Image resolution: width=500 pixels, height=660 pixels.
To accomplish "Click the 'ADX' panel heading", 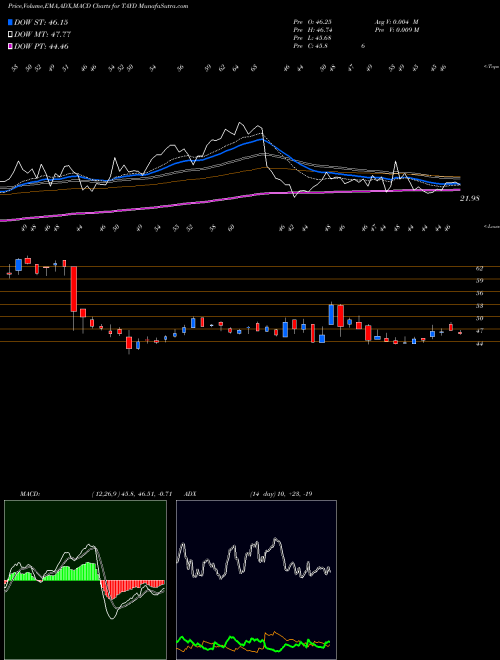I will [190, 494].
